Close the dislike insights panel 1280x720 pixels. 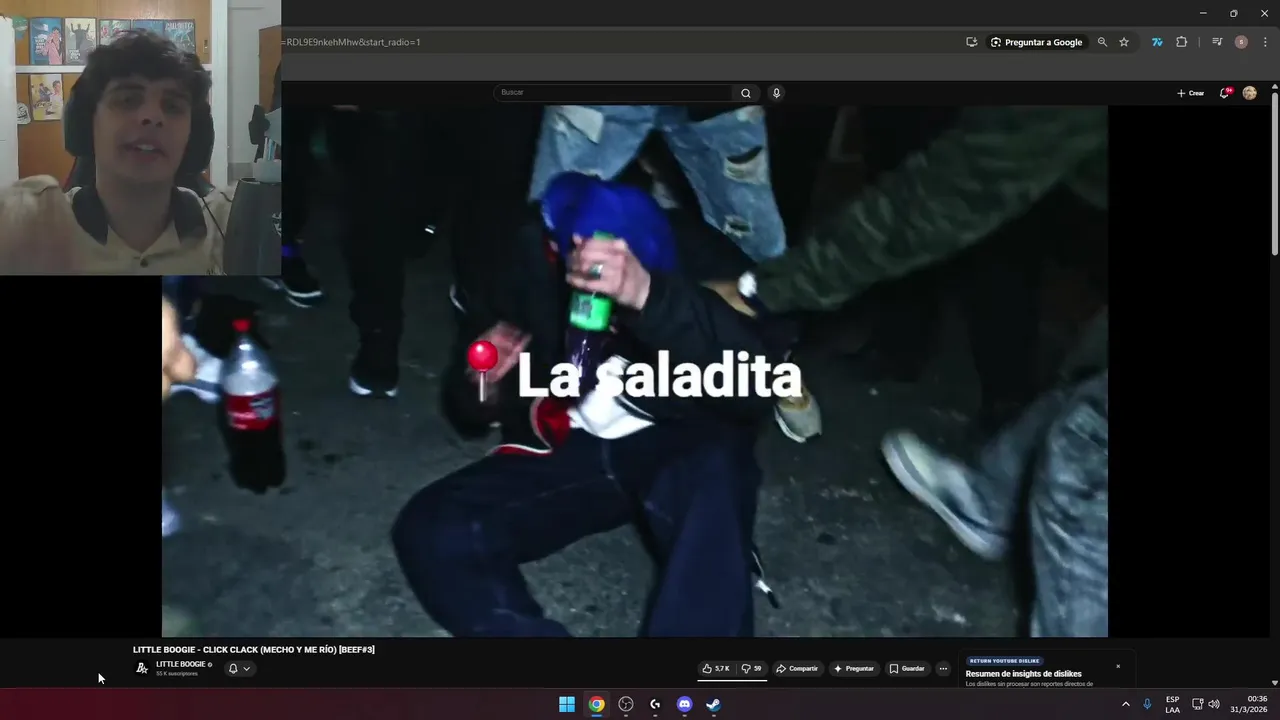pos(1118,666)
